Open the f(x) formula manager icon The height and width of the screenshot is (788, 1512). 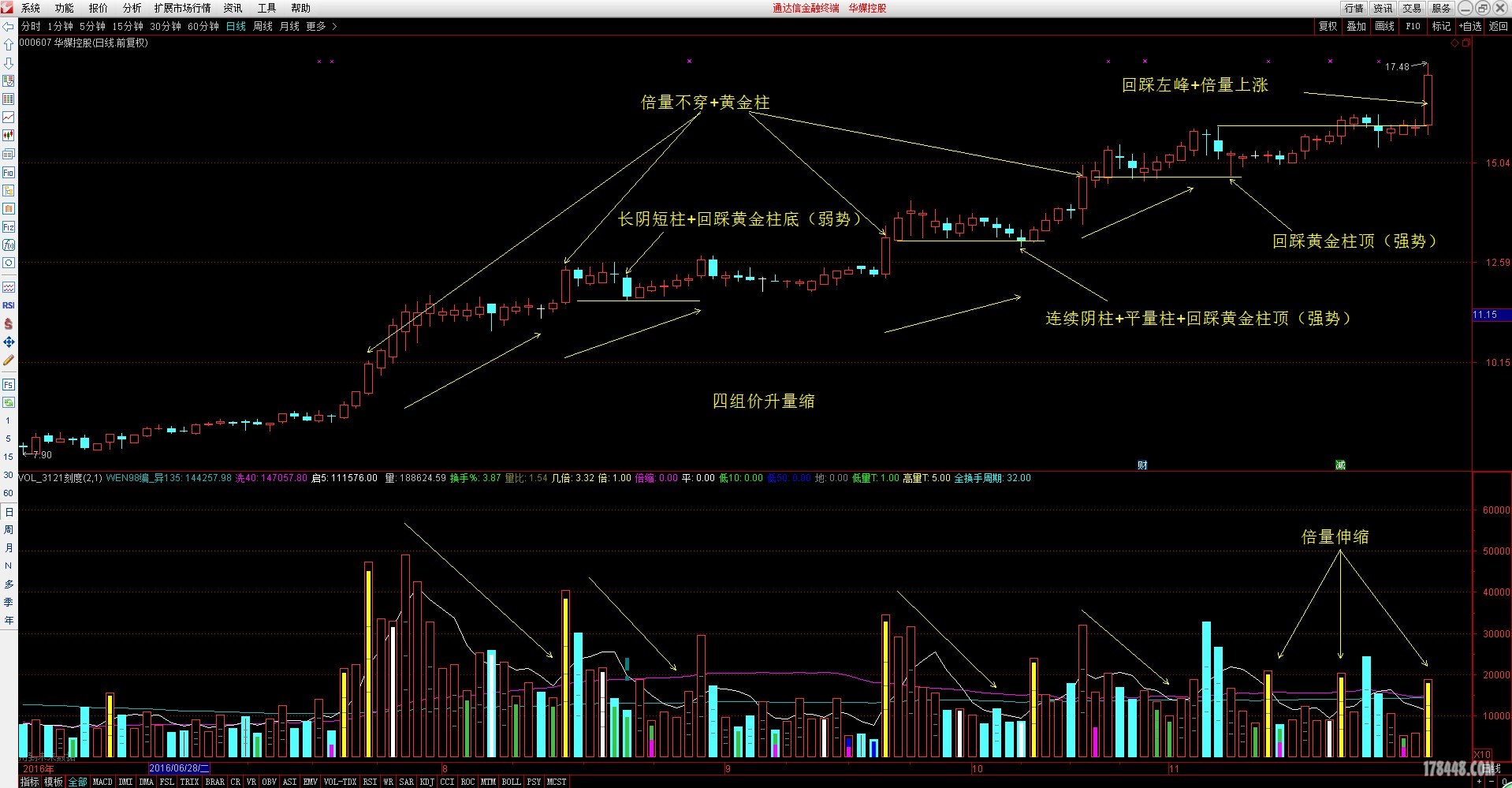pyautogui.click(x=9, y=245)
